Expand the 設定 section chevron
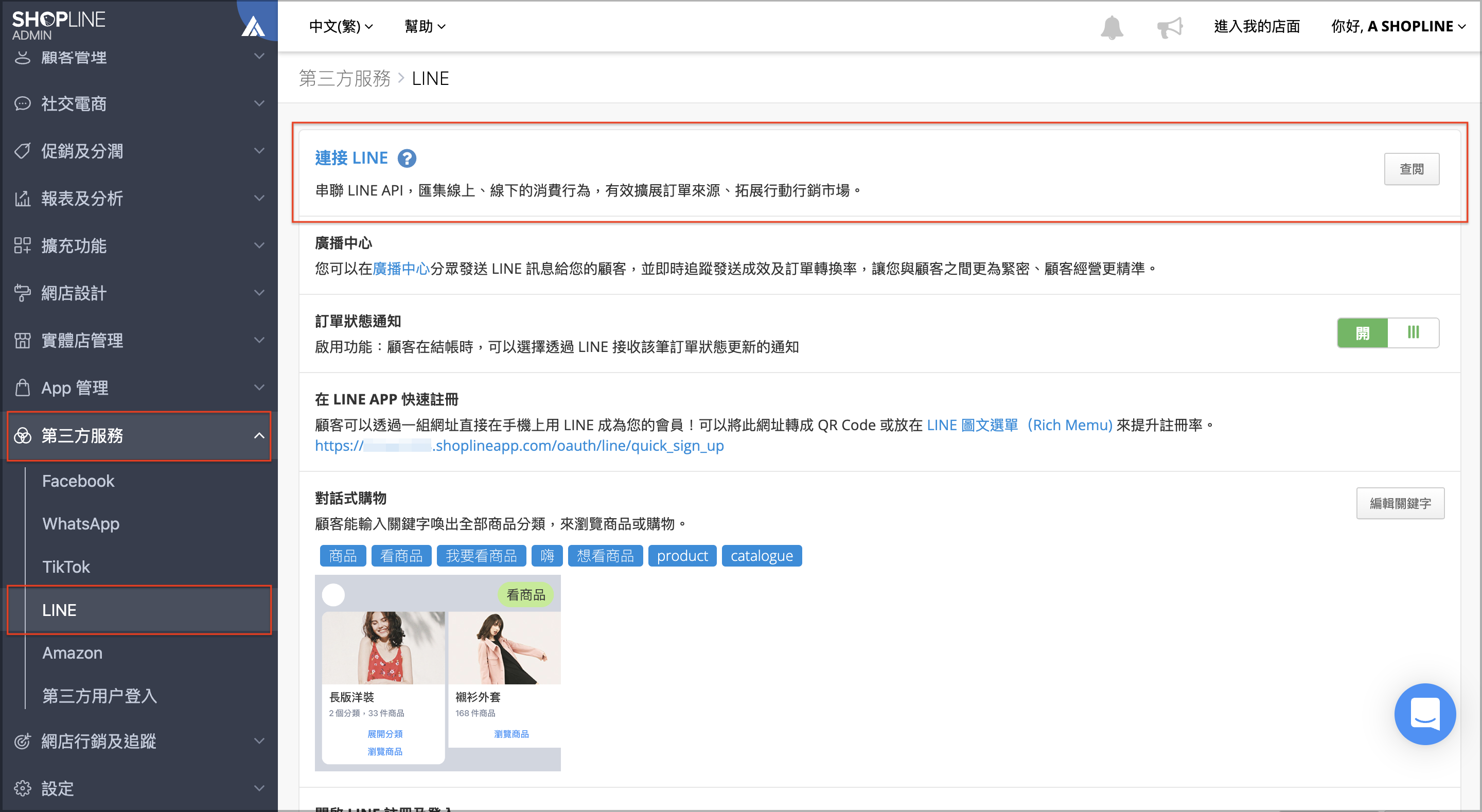Viewport: 1482px width, 812px height. [x=259, y=788]
